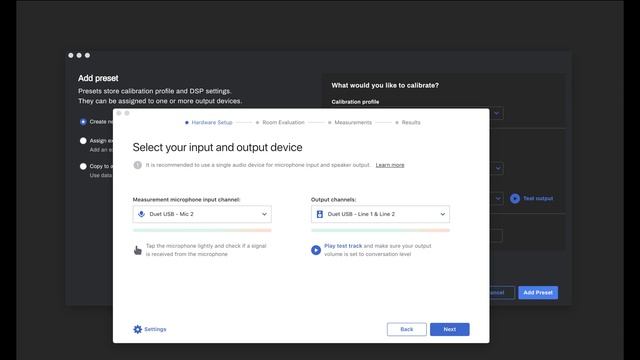Click the 'Measurement microphone input channel:' label
This screenshot has height=360, width=640.
tap(186, 200)
